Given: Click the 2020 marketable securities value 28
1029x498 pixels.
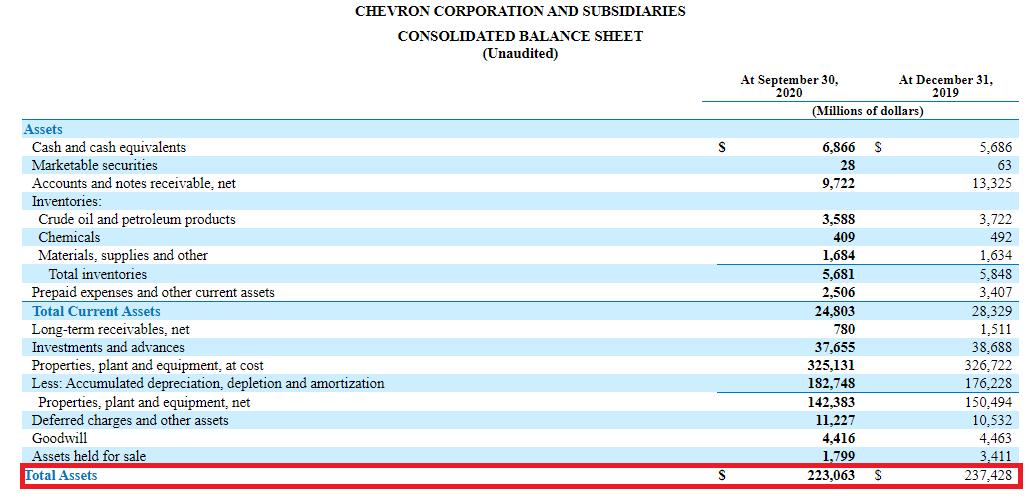Looking at the screenshot, I should (847, 165).
